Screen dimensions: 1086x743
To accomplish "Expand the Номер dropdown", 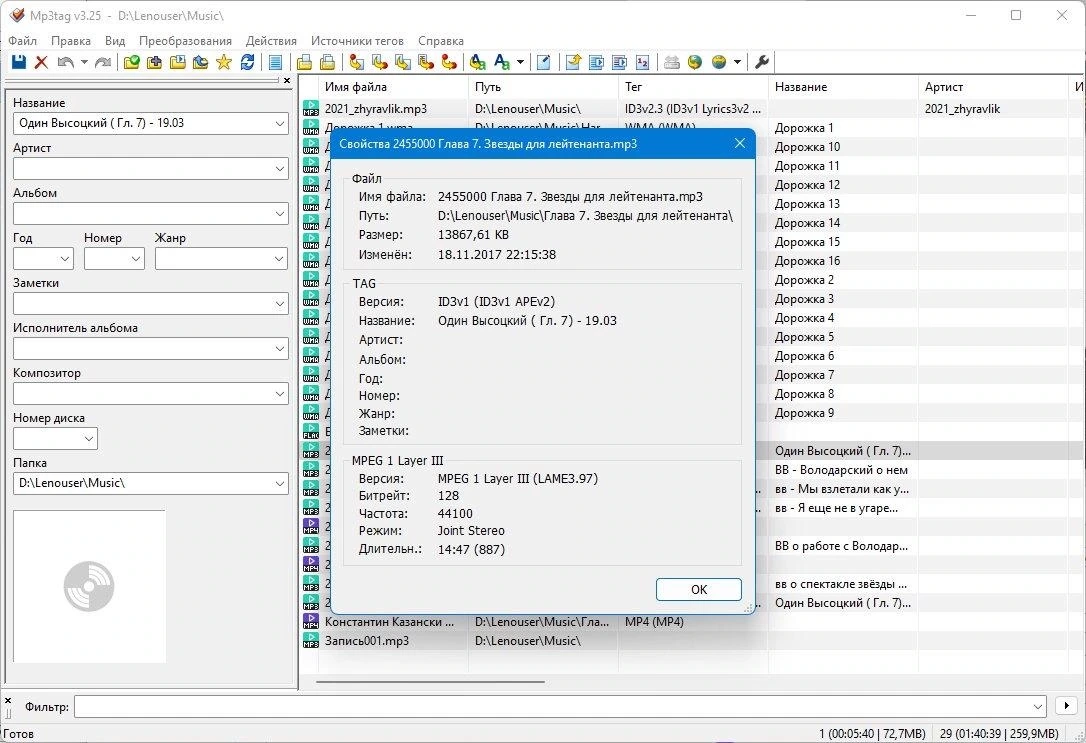I will point(136,258).
